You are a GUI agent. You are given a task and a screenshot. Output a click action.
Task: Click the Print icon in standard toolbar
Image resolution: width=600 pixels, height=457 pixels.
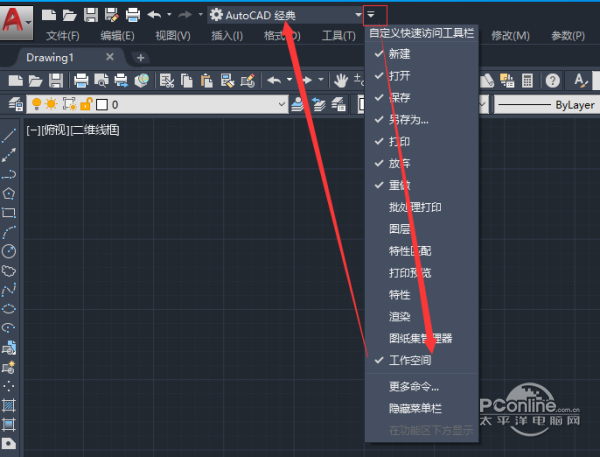81,81
